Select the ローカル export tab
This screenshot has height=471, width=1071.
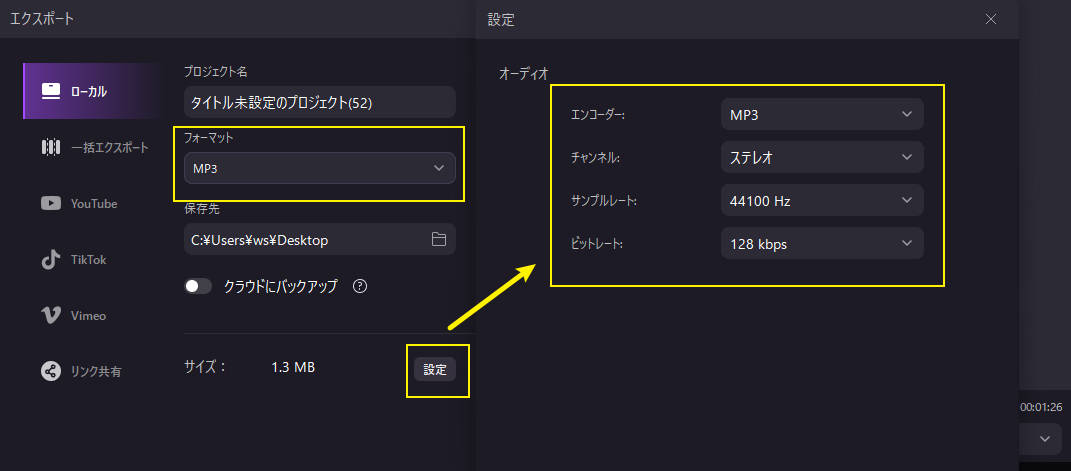point(92,91)
